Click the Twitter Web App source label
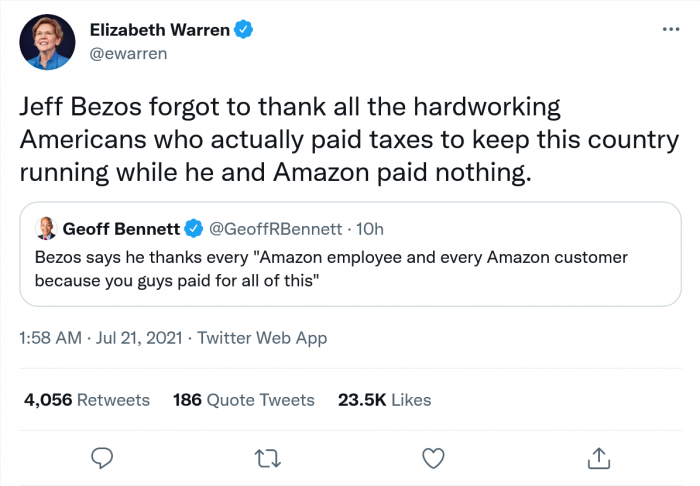 (x=262, y=339)
